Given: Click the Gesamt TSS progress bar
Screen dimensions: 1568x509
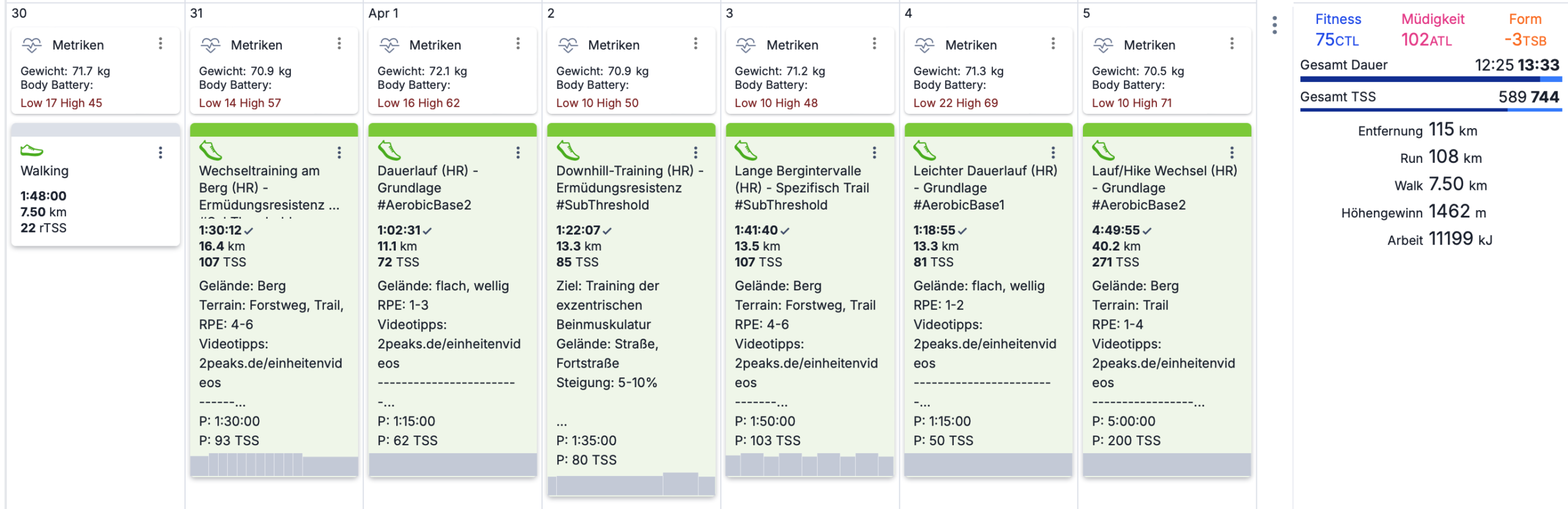Looking at the screenshot, I should pos(1431,110).
